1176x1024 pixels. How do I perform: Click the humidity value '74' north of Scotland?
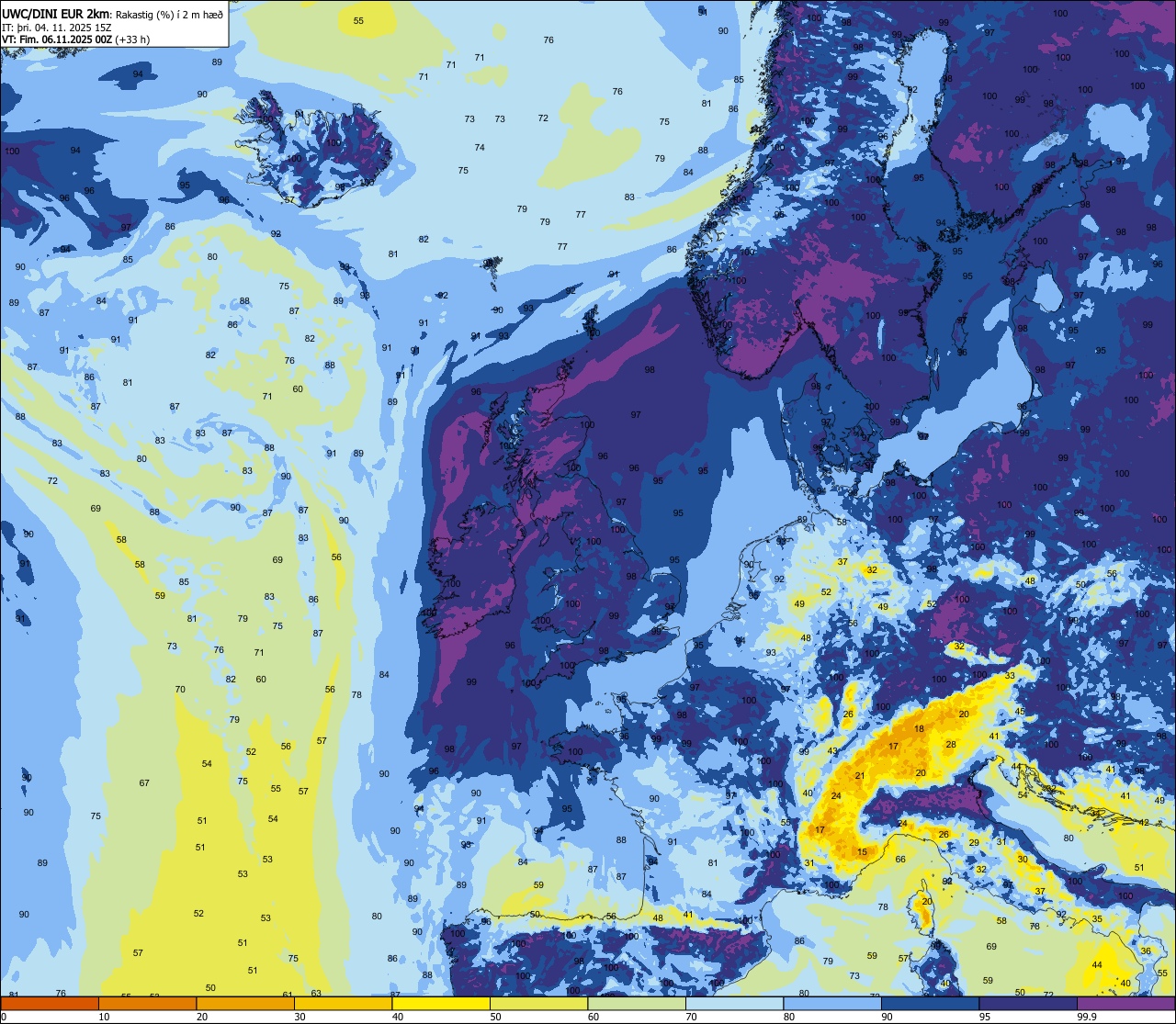tap(480, 148)
